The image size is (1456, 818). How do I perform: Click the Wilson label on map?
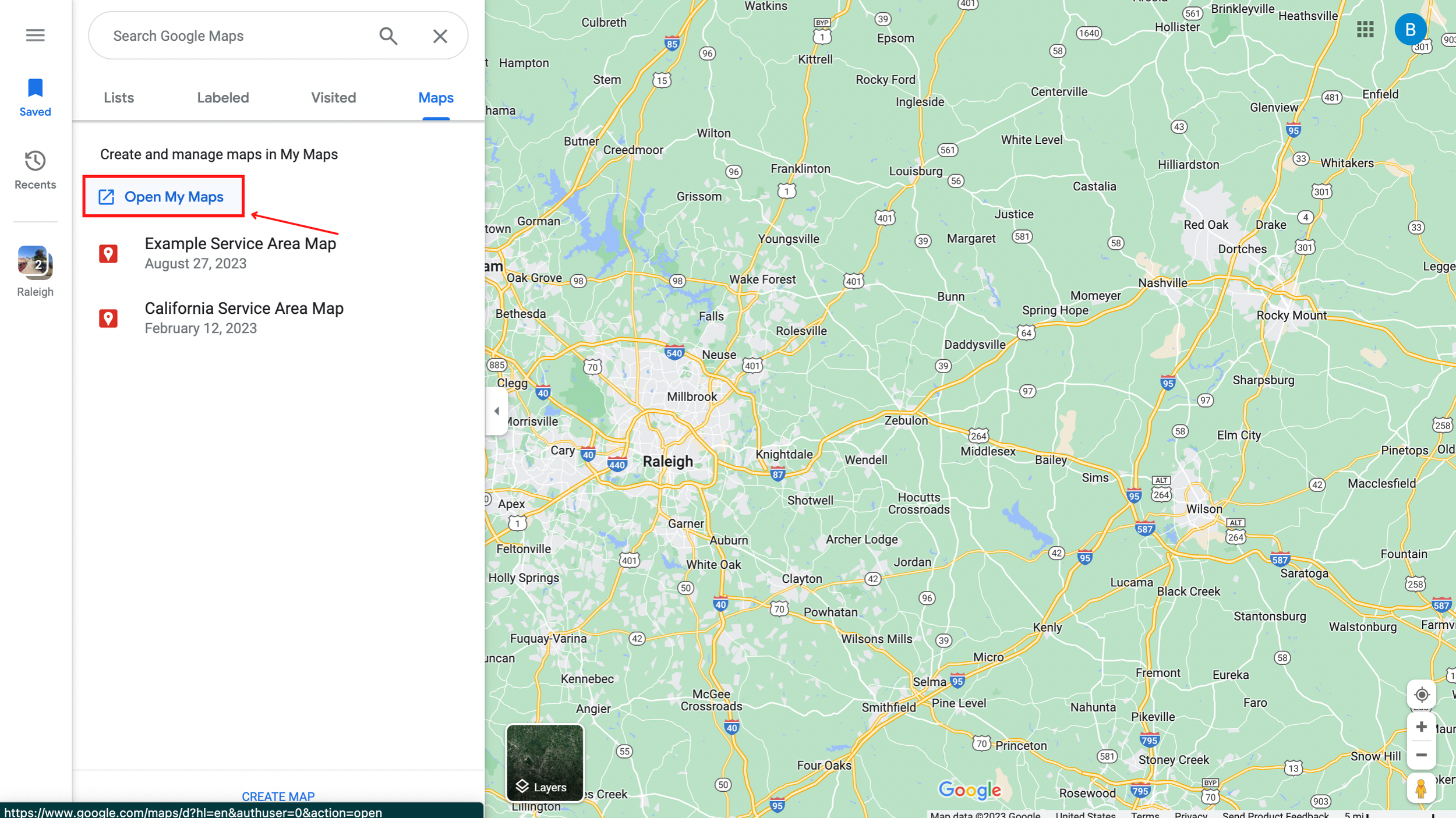(1204, 509)
